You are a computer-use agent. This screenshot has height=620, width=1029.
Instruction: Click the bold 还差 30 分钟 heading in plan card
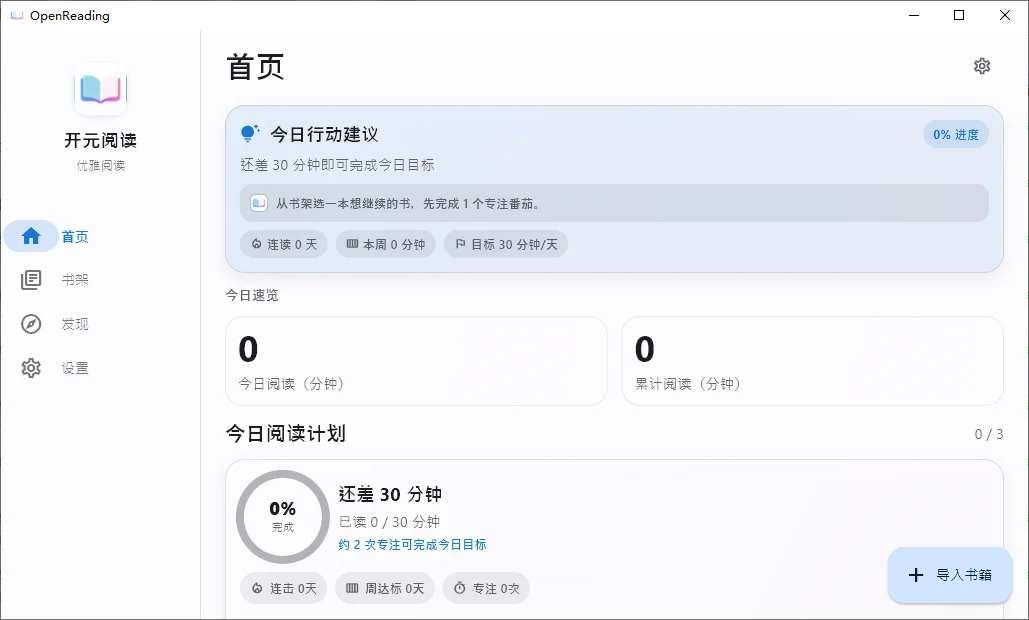click(x=390, y=494)
